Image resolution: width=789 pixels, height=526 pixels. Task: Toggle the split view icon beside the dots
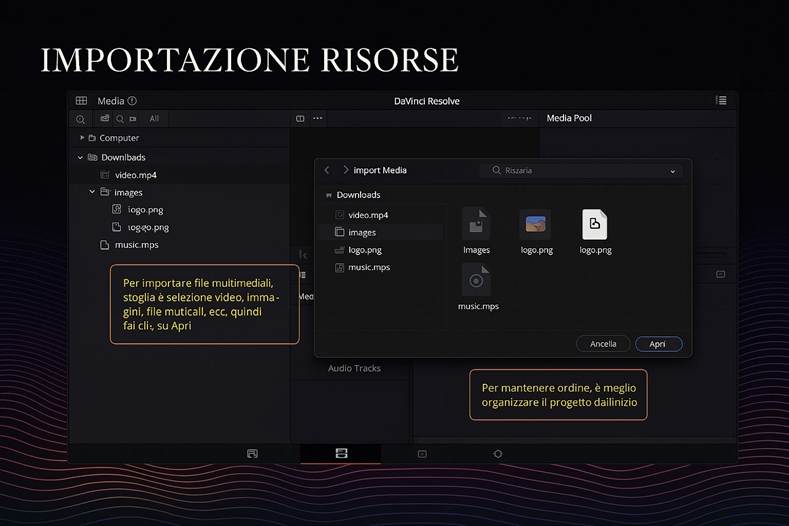point(300,119)
